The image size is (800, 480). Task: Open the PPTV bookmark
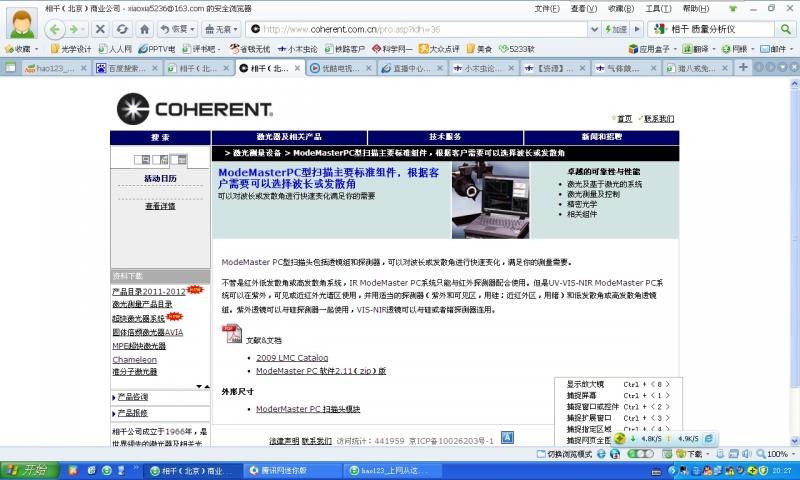coord(157,49)
